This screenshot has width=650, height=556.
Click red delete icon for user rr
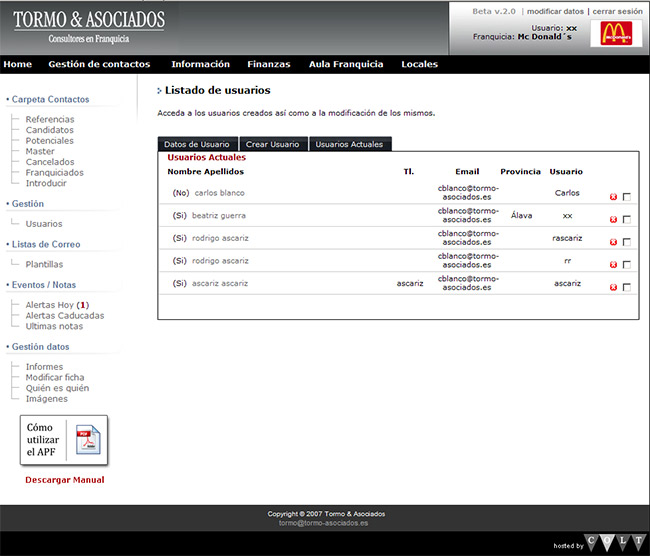(x=613, y=265)
